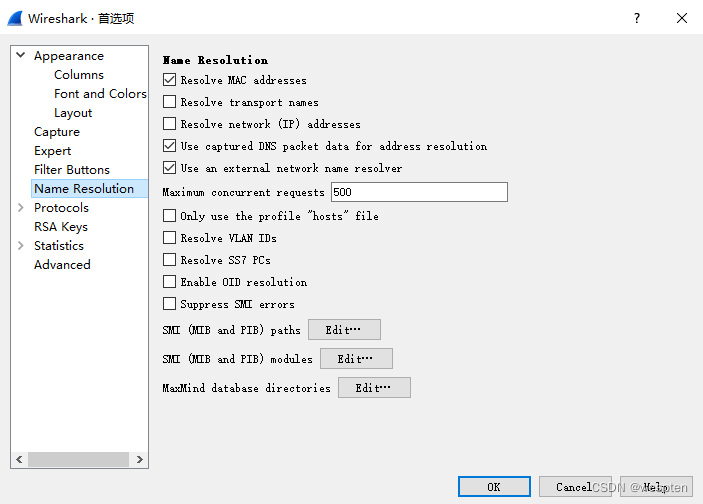This screenshot has height=504, width=703.
Task: Open RSA Keys preferences
Action: coord(61,227)
